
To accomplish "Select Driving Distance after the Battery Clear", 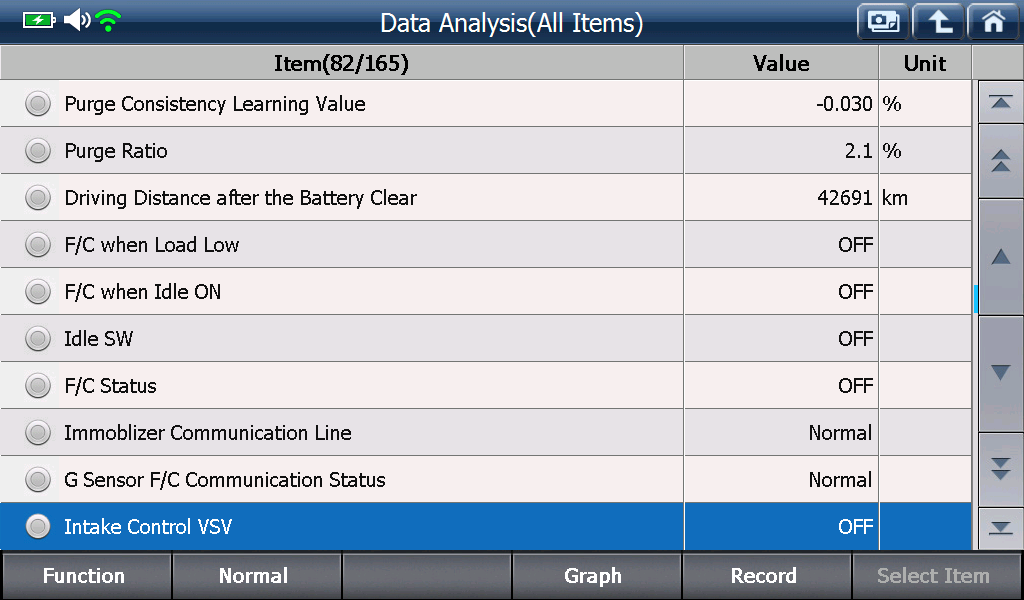I will (x=485, y=198).
